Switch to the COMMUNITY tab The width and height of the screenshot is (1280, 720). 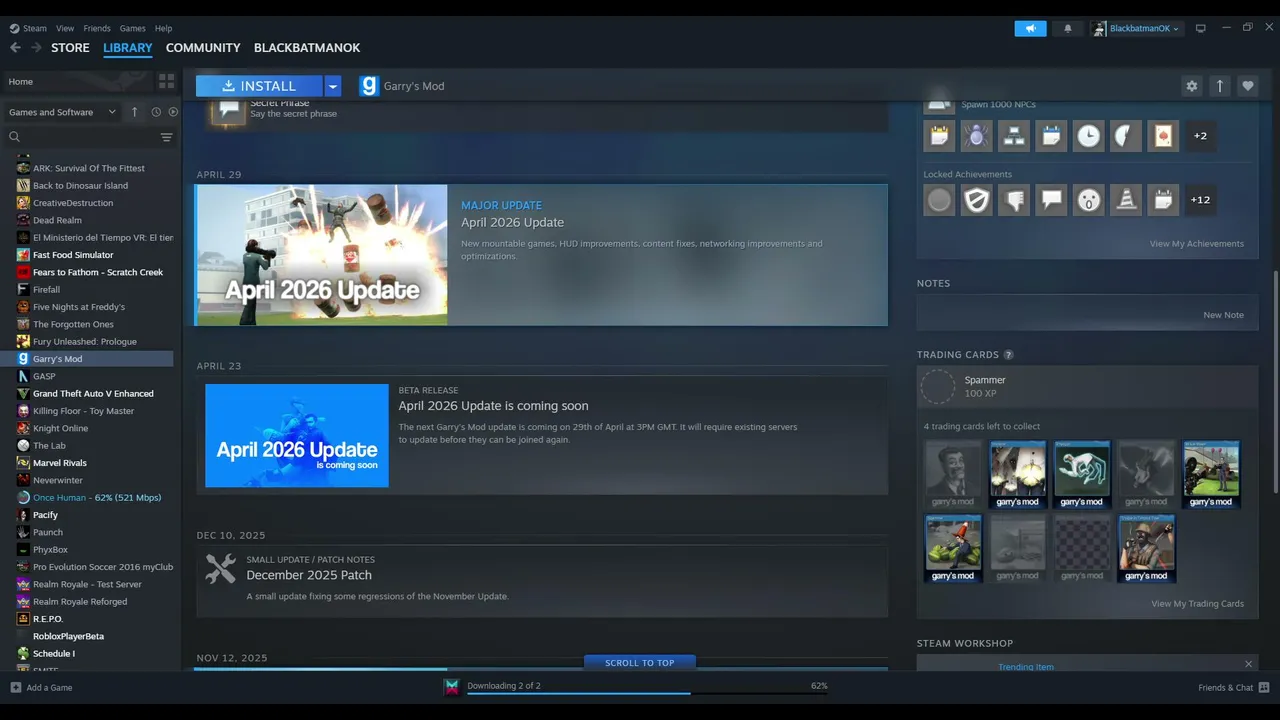tap(203, 48)
